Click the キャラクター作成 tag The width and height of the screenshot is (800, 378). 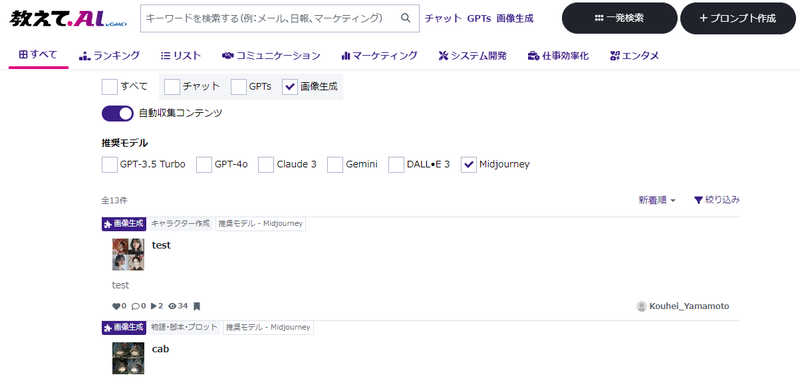181,223
